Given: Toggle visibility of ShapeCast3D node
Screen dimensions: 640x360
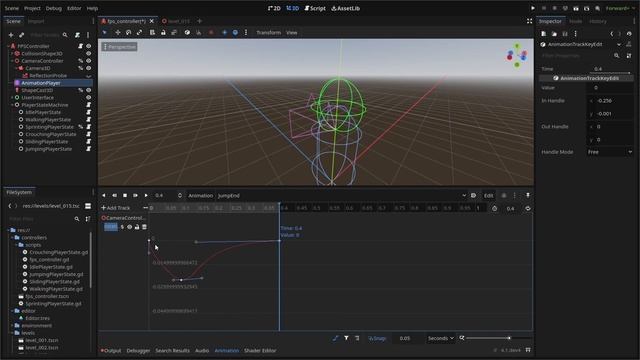Looking at the screenshot, I should 89,90.
